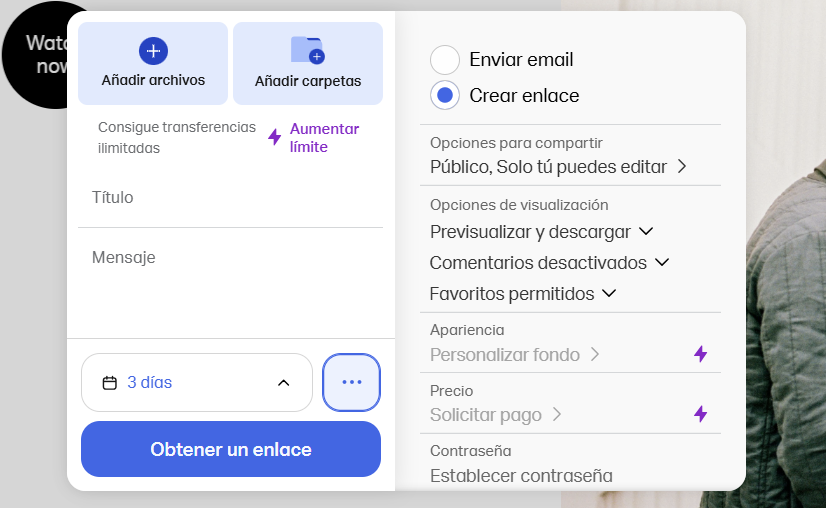The image size is (826, 508).
Task: Expand the 3 días expiry dropdown
Action: (197, 382)
